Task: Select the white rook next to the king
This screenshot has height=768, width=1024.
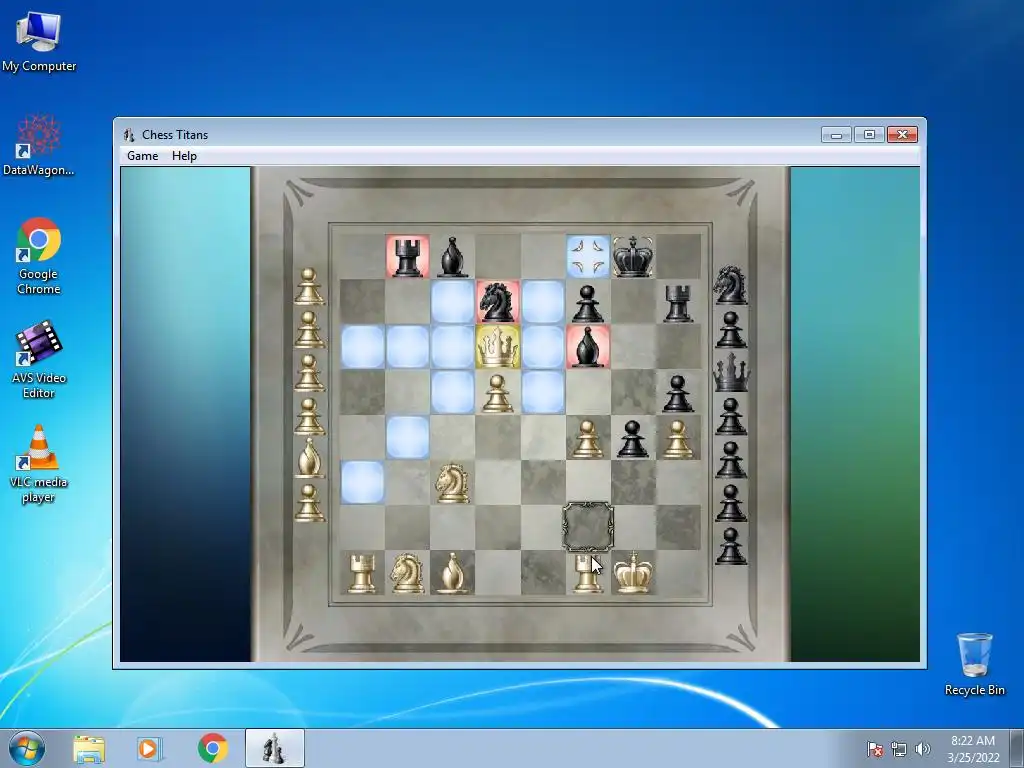Action: click(x=586, y=573)
